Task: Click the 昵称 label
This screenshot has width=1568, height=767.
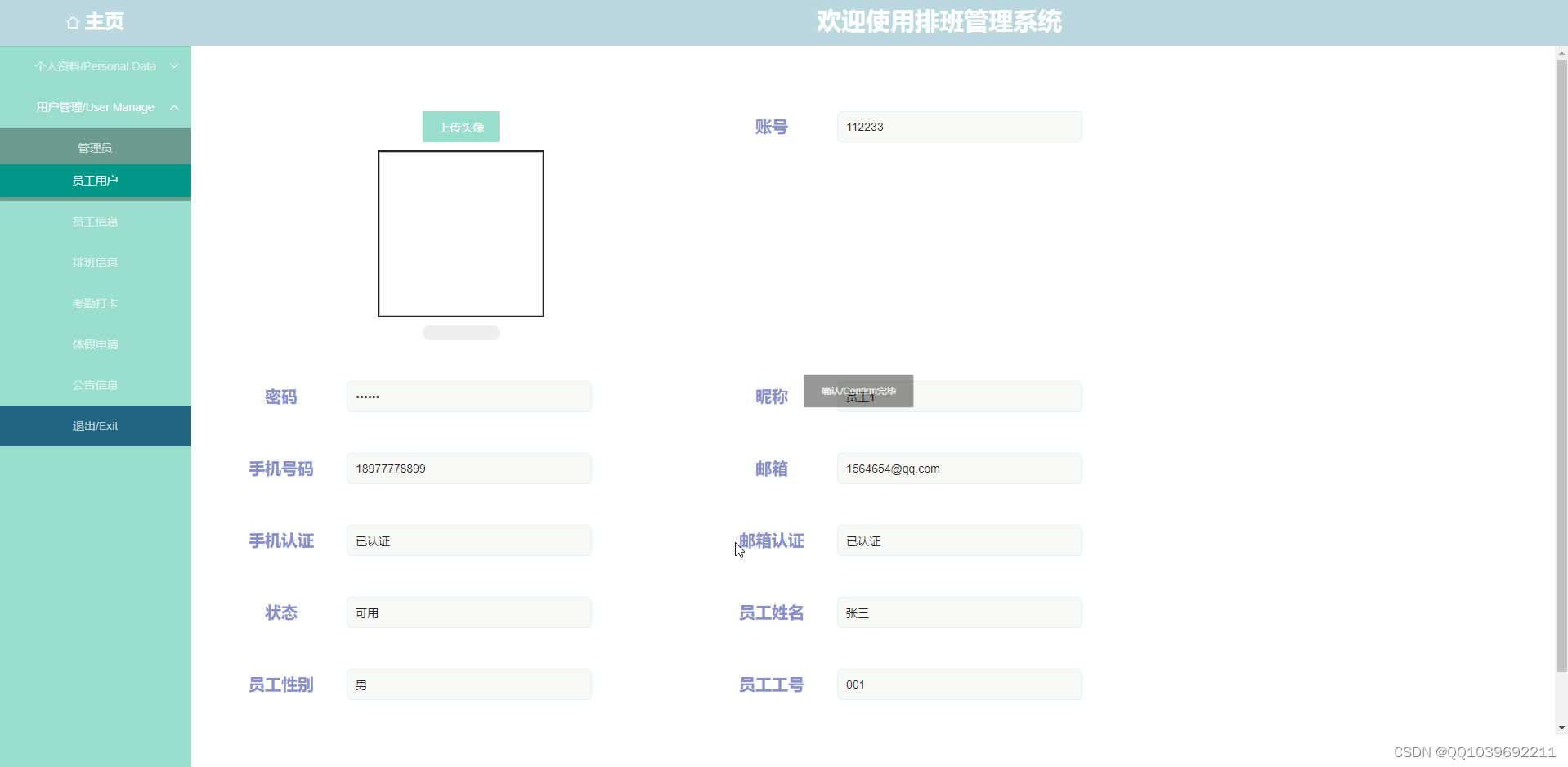Action: [x=772, y=397]
